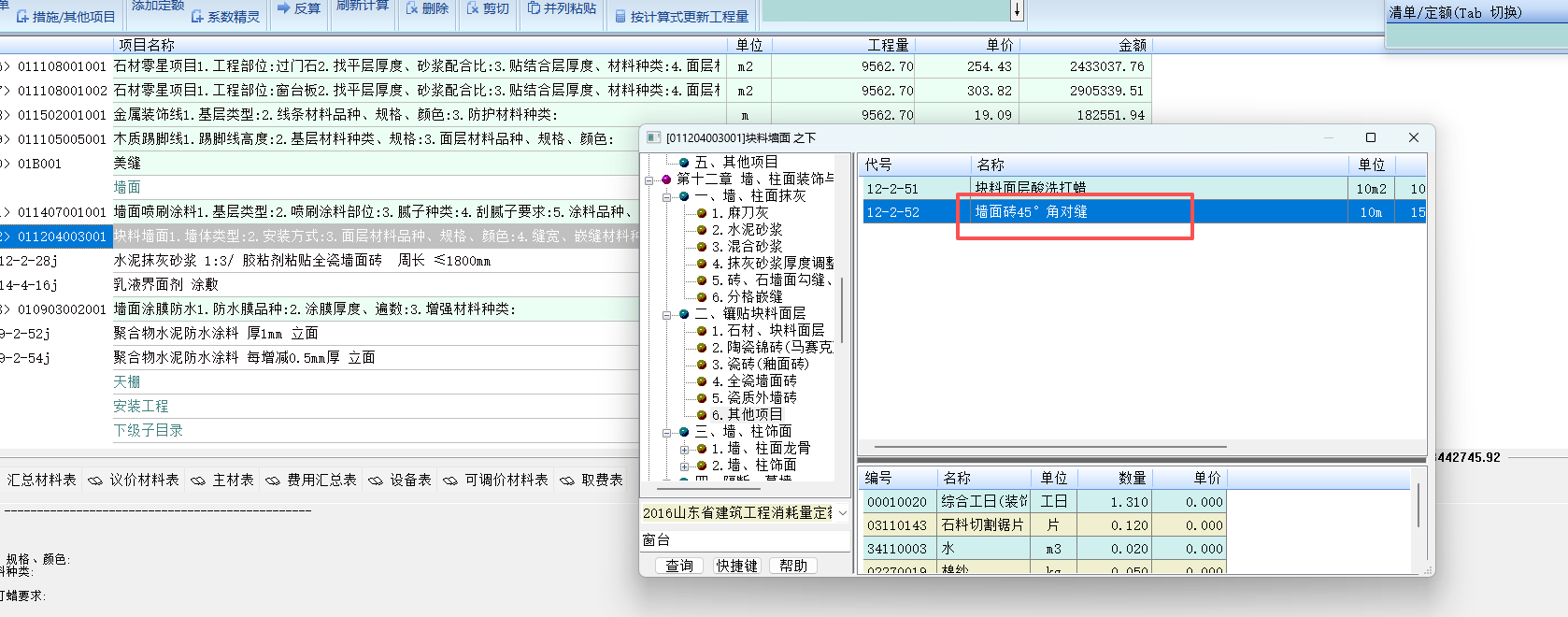
Task: Open 取费表 tab
Action: point(592,480)
